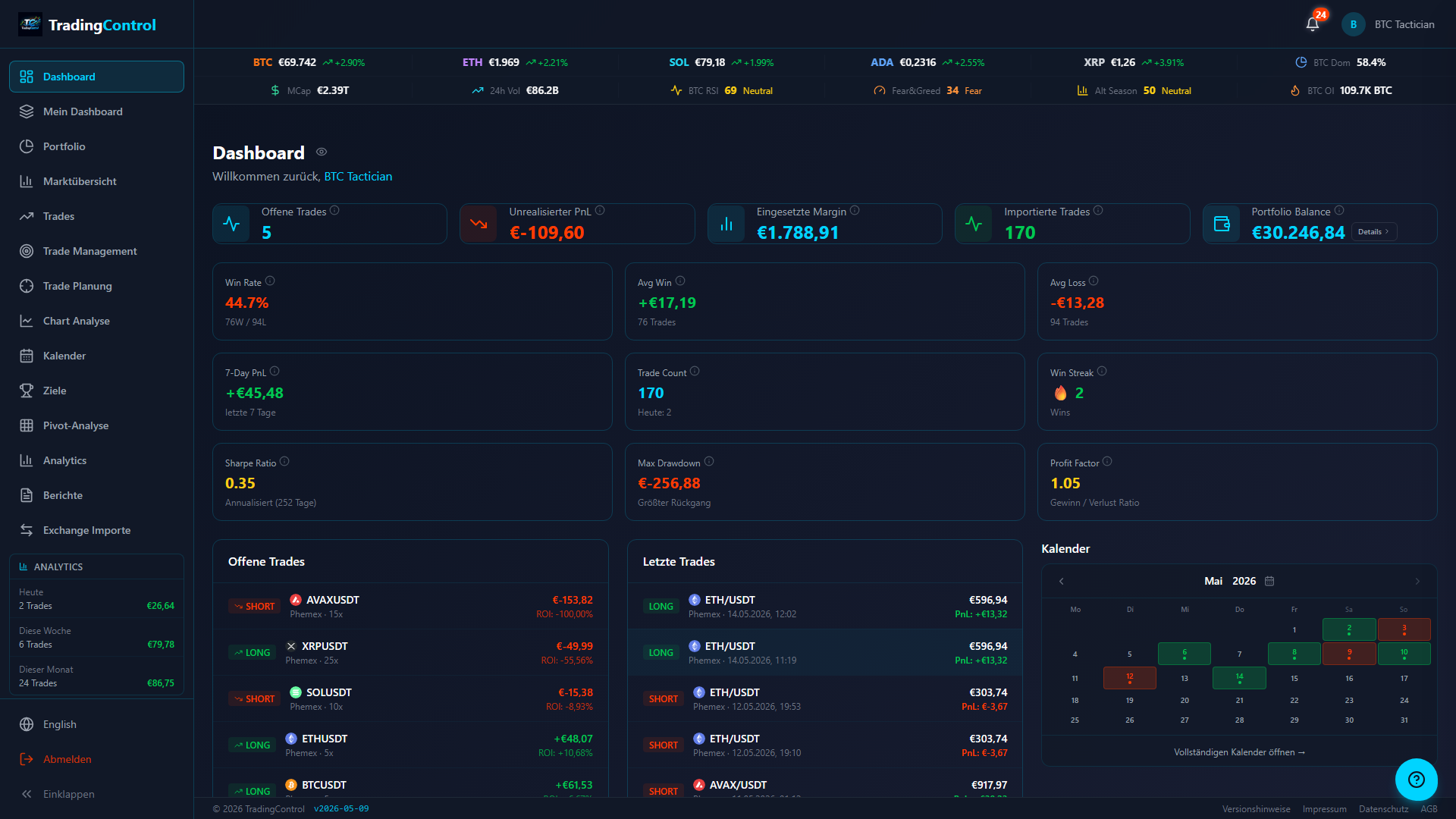
Task: Click info icon next to Unrealisierter PnL
Action: 600,211
